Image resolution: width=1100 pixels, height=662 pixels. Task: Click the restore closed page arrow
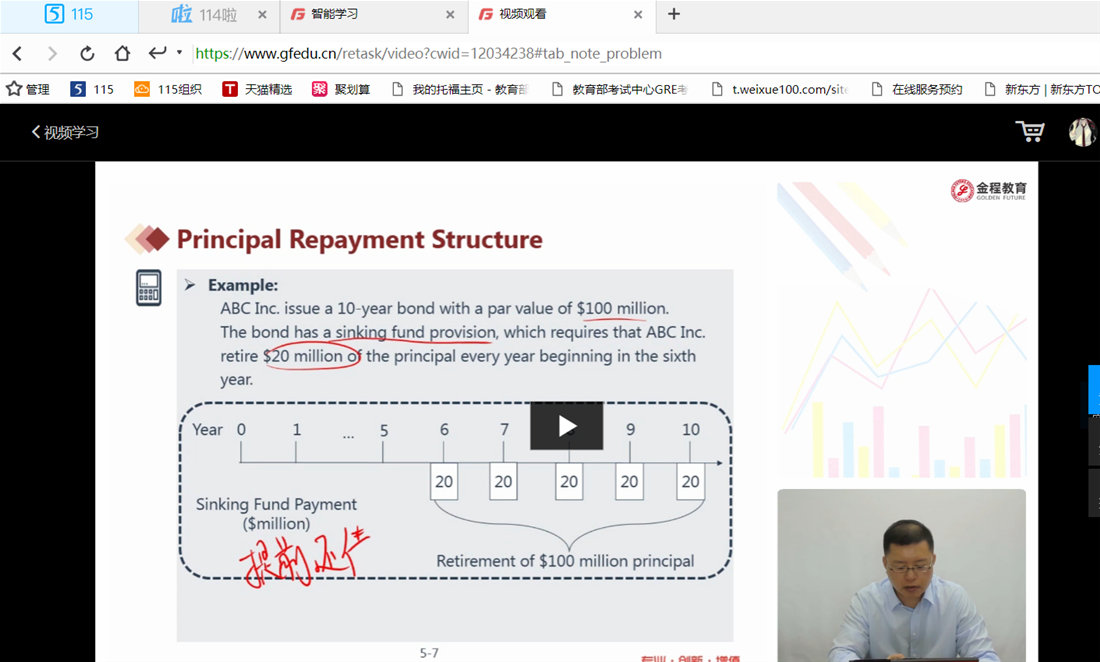coord(157,53)
